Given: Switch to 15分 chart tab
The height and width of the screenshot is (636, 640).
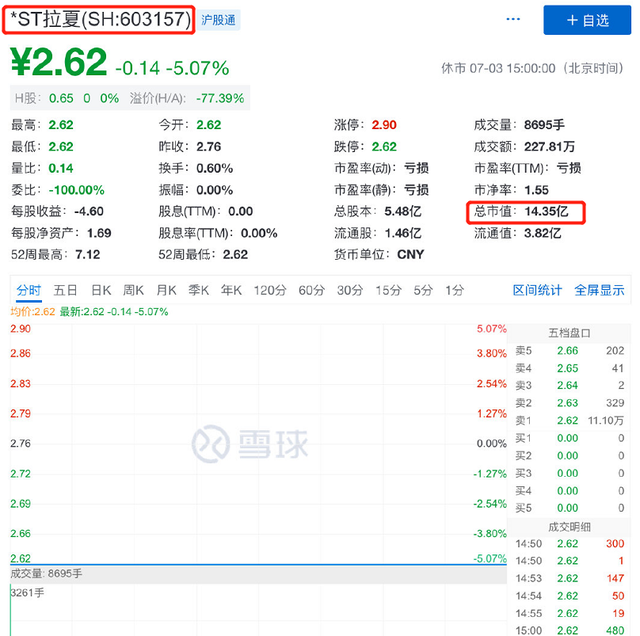Looking at the screenshot, I should [x=388, y=290].
